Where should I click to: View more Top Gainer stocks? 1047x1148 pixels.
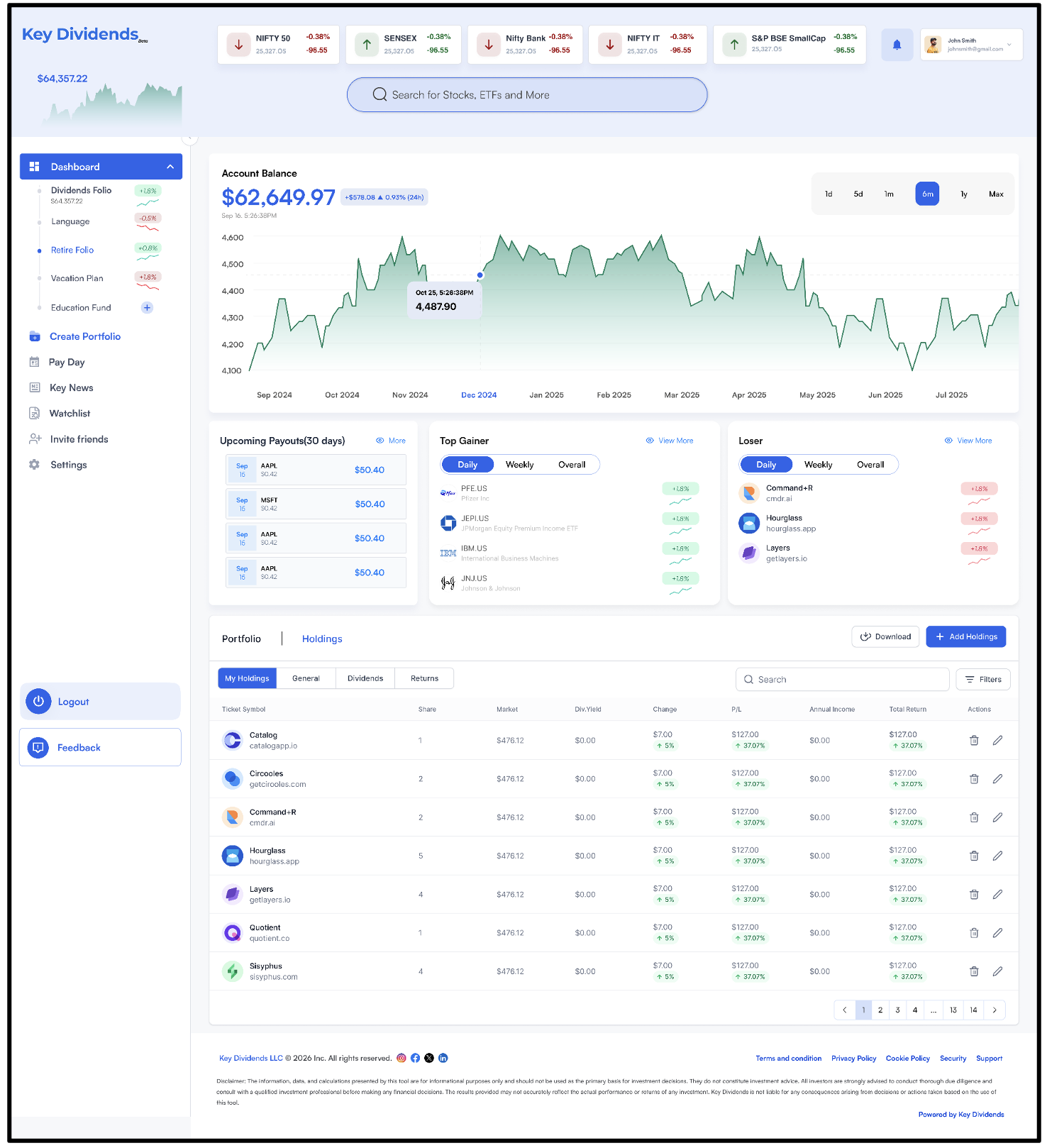coord(669,441)
